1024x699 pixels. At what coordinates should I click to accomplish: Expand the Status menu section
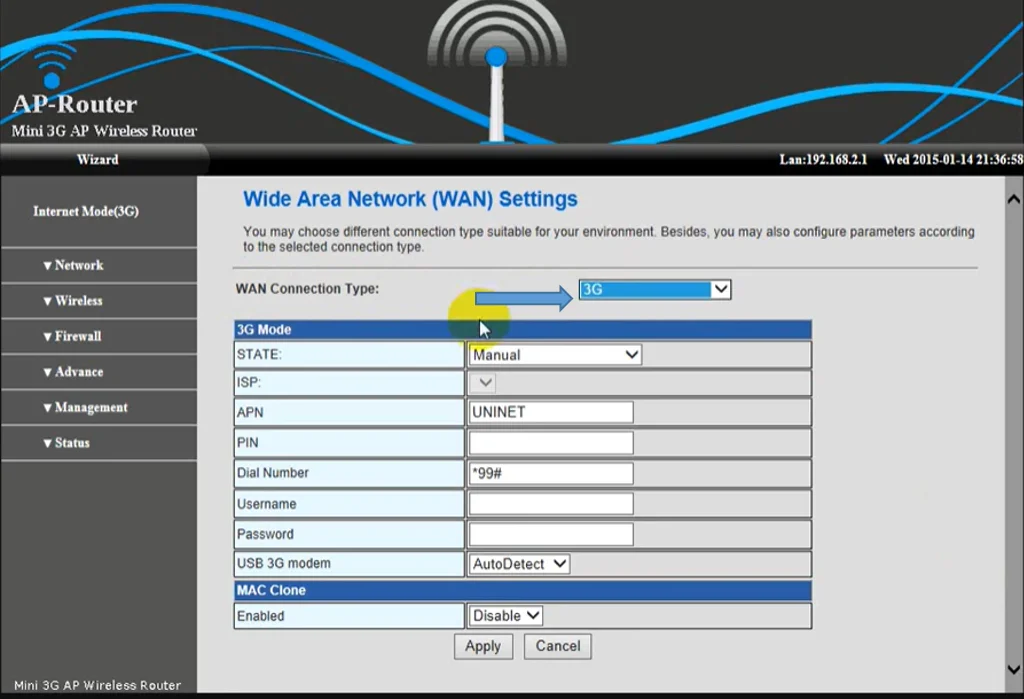tap(66, 443)
